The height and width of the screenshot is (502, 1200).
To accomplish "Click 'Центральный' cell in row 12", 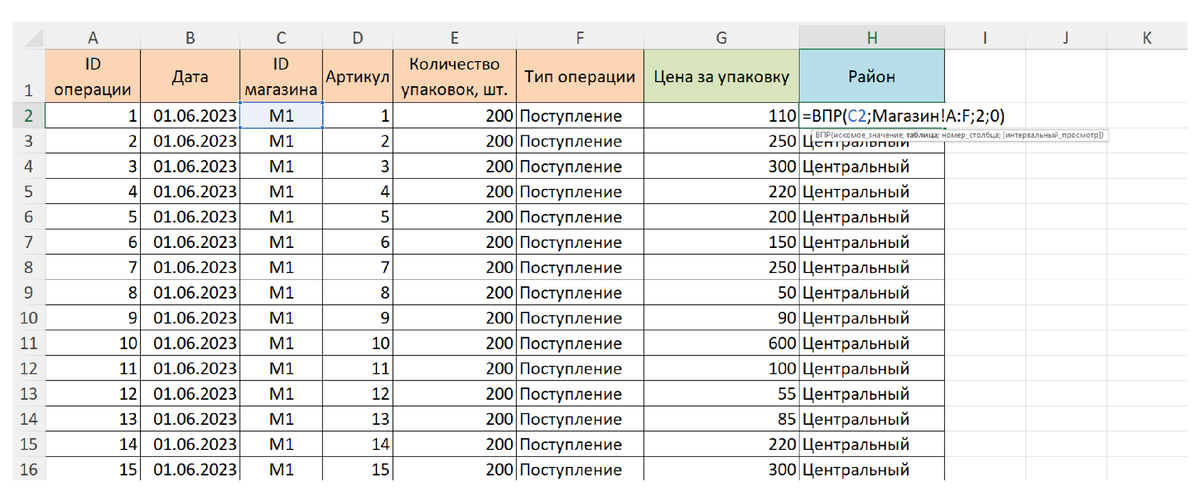I will [x=872, y=369].
